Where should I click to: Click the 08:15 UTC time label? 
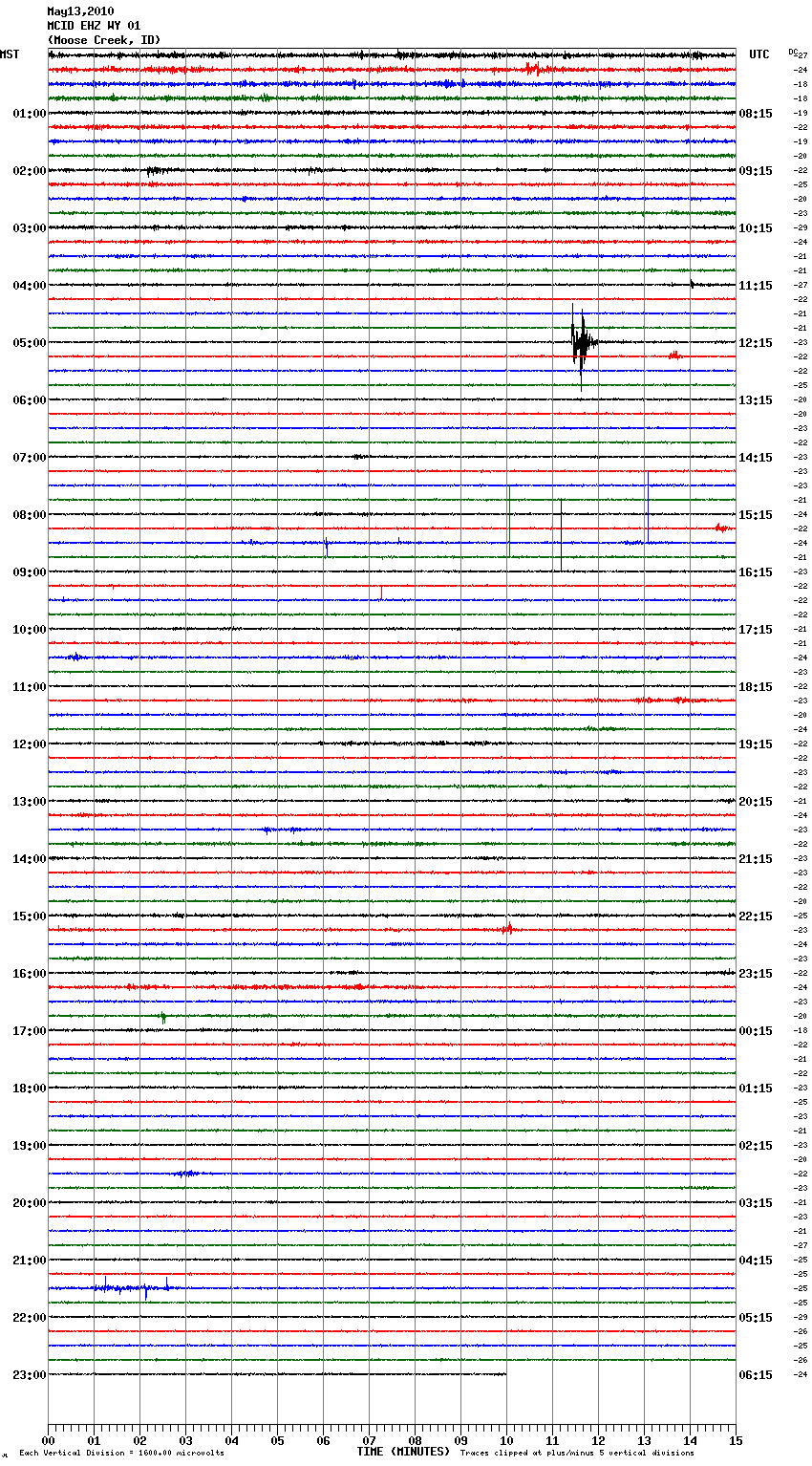[756, 114]
